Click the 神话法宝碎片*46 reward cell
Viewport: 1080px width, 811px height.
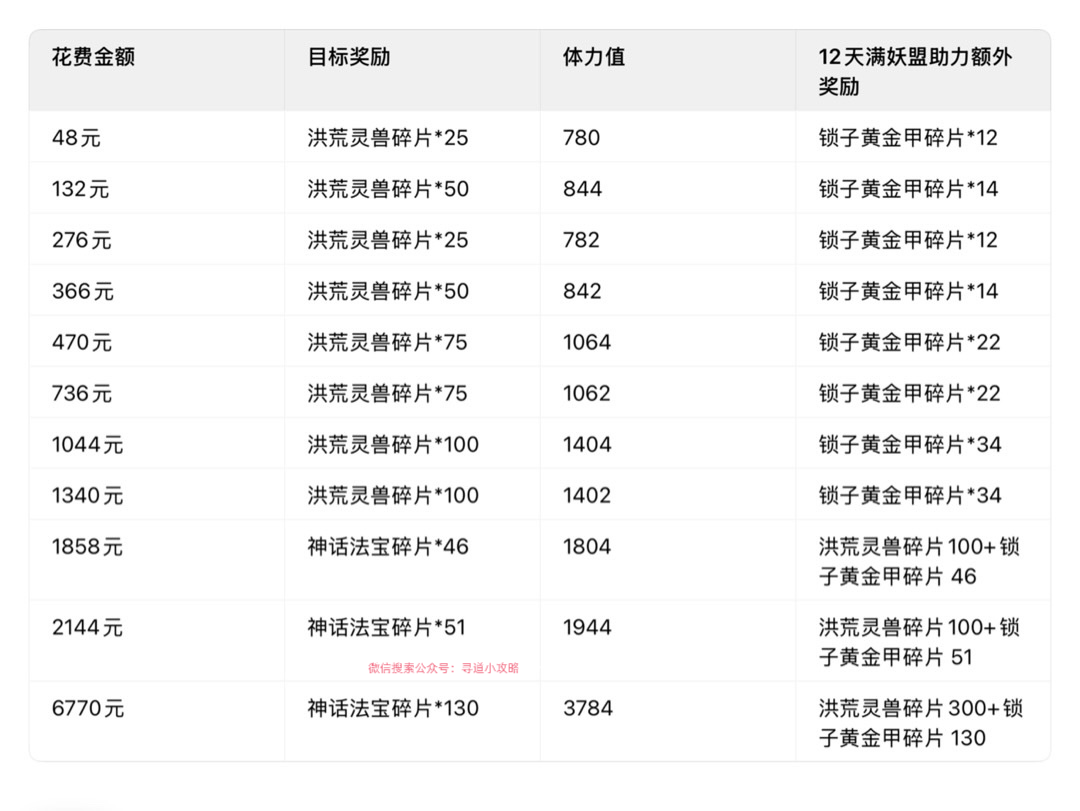pyautogui.click(x=388, y=547)
